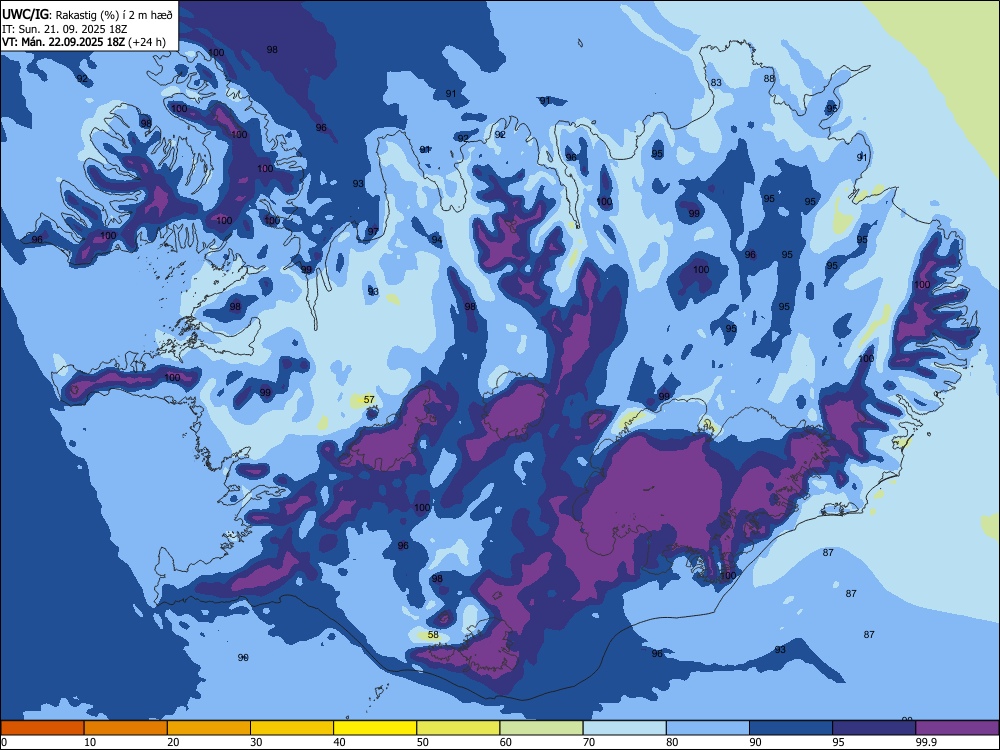Click the title text 'UWC/IG: Rakastig (%) í 2 m hæð'
This screenshot has height=750, width=1000.
87,14
